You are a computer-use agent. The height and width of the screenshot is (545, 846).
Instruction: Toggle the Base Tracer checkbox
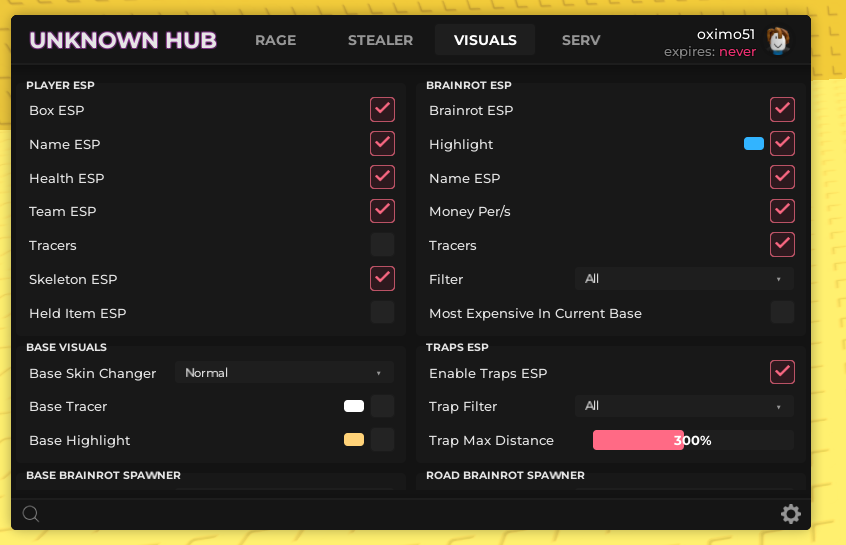click(382, 406)
